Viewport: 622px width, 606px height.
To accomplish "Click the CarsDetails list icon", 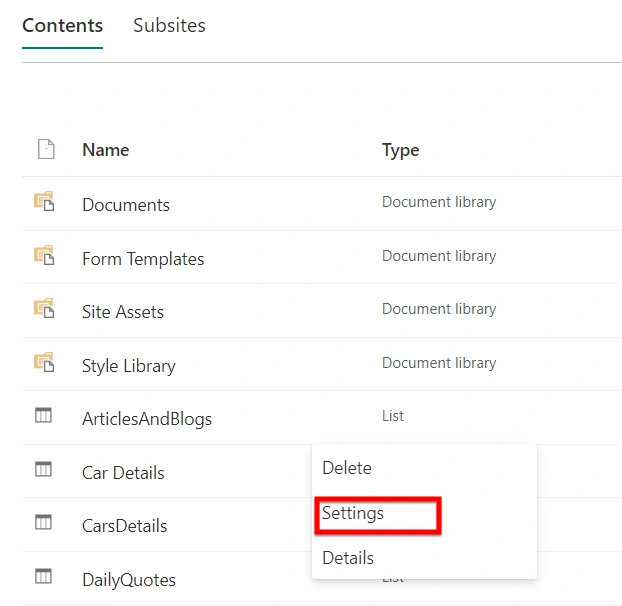I will (x=43, y=522).
